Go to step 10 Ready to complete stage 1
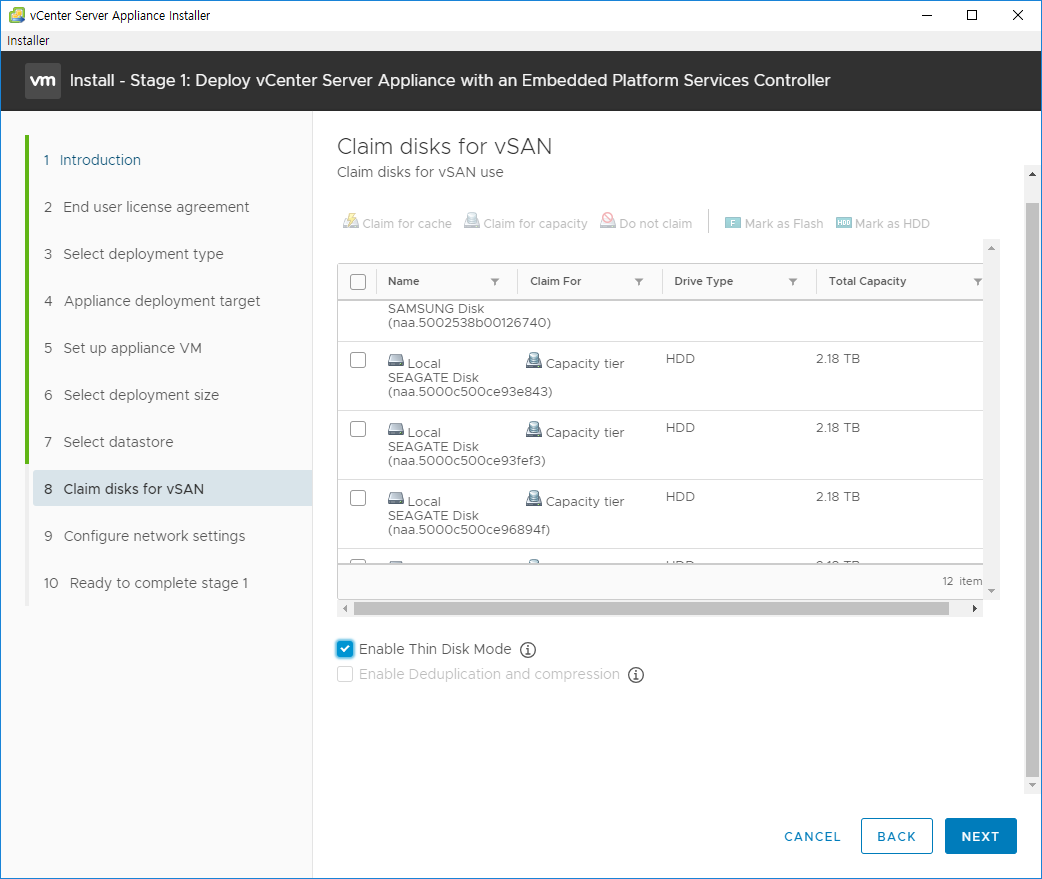 146,583
